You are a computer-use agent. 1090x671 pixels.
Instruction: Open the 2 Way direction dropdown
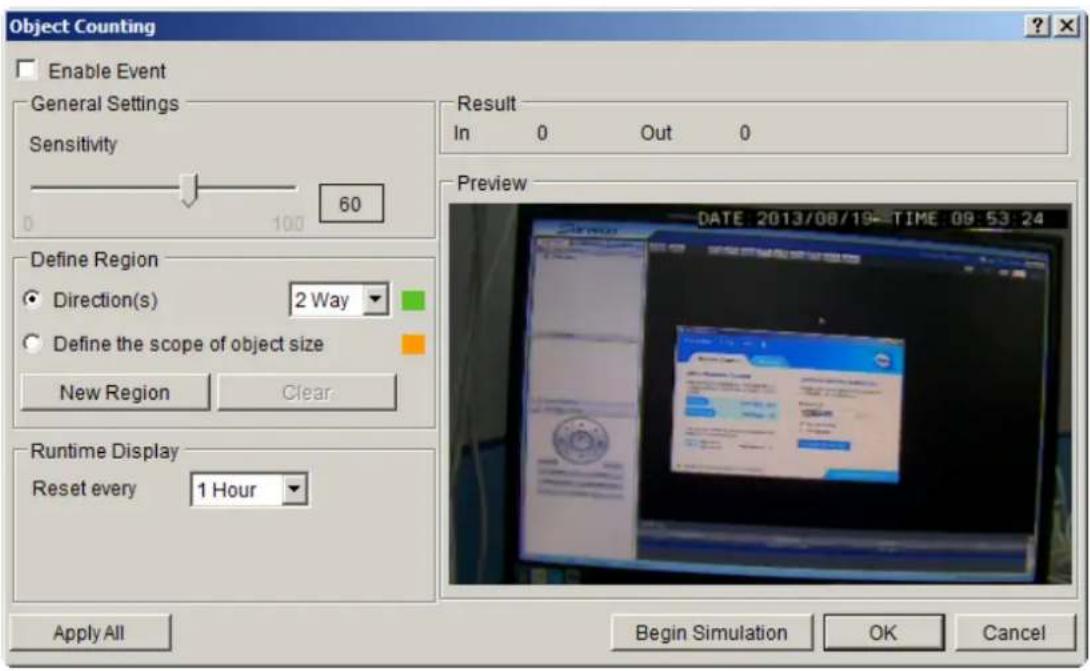[375, 300]
